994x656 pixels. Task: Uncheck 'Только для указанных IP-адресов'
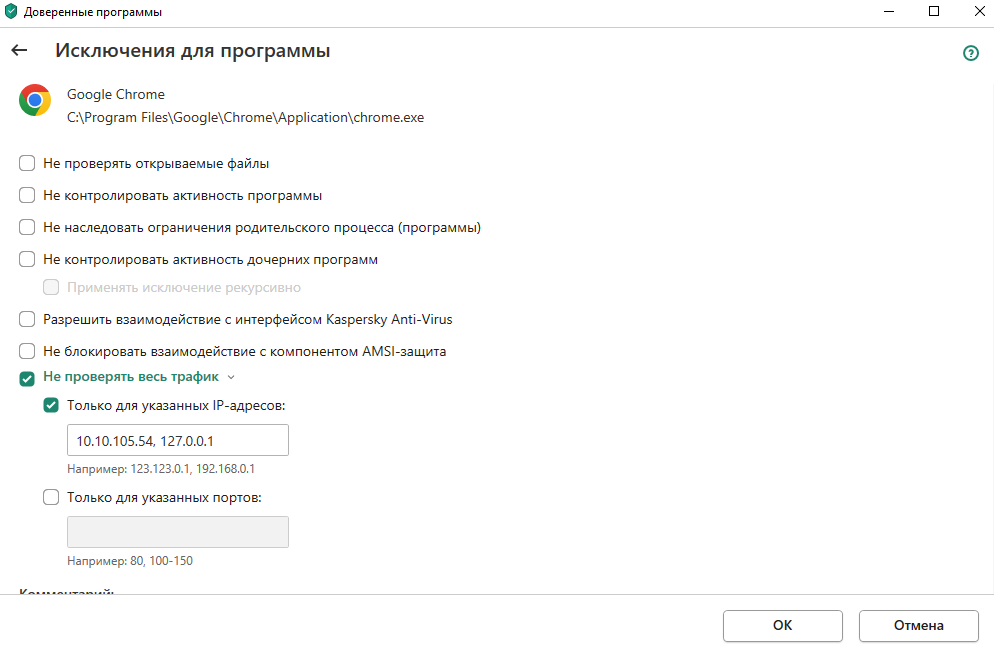tap(51, 406)
